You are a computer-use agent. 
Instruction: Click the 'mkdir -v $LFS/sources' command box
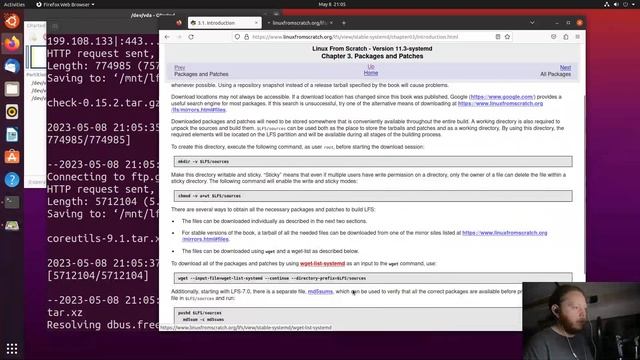(373, 162)
